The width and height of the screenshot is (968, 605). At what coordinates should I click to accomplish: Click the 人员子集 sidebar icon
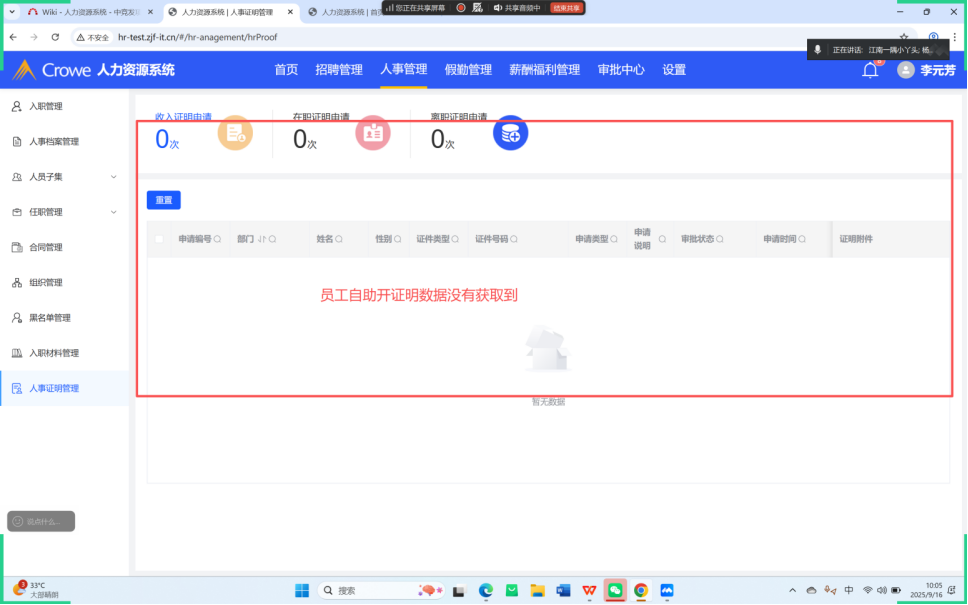coord(17,177)
